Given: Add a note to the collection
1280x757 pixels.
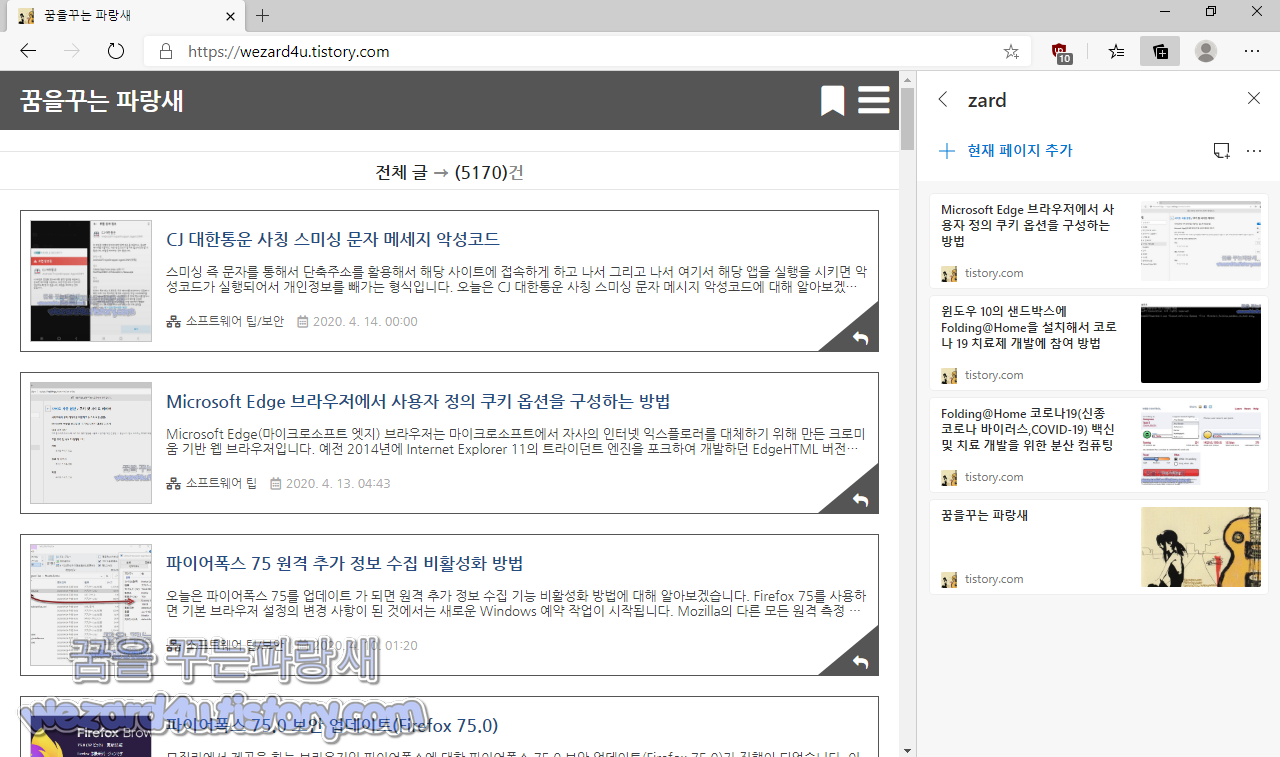Looking at the screenshot, I should [1221, 151].
